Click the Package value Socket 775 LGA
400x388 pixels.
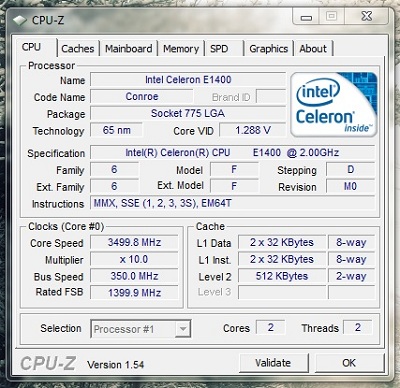click(188, 113)
